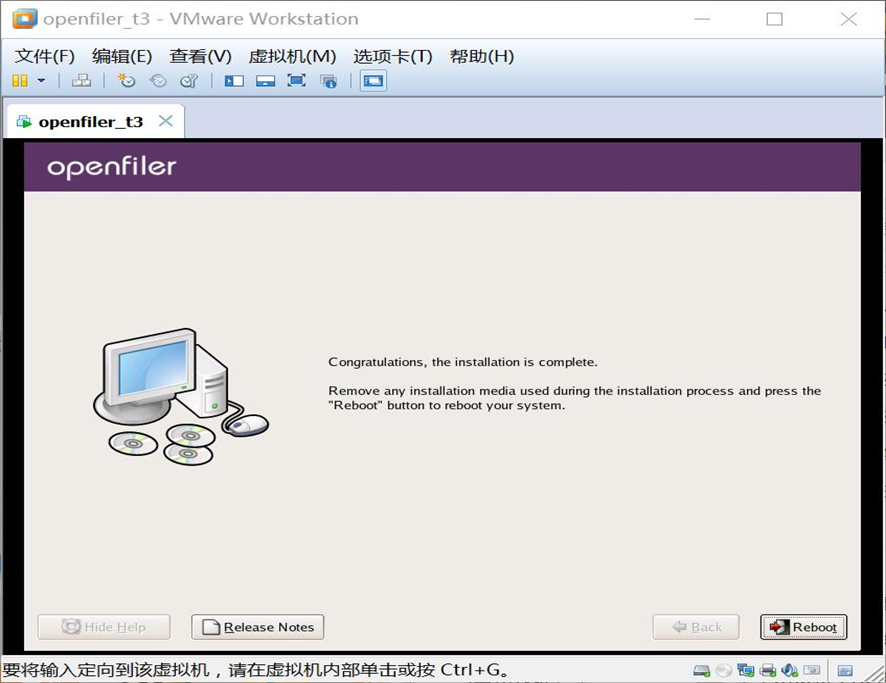Click the network adapter status icon
This screenshot has height=683, width=886.
point(746,671)
